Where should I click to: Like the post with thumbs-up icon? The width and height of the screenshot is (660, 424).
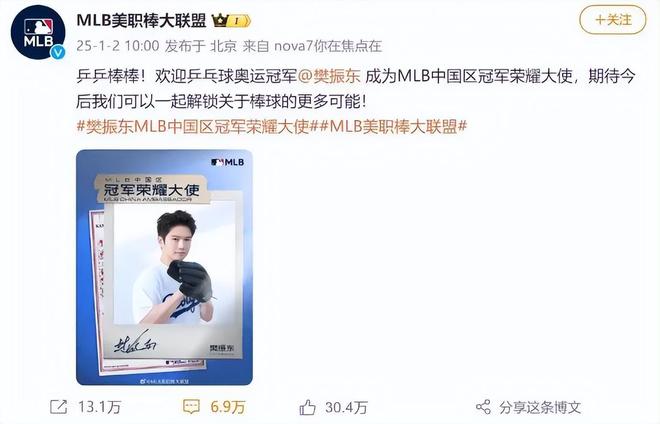(x=307, y=407)
